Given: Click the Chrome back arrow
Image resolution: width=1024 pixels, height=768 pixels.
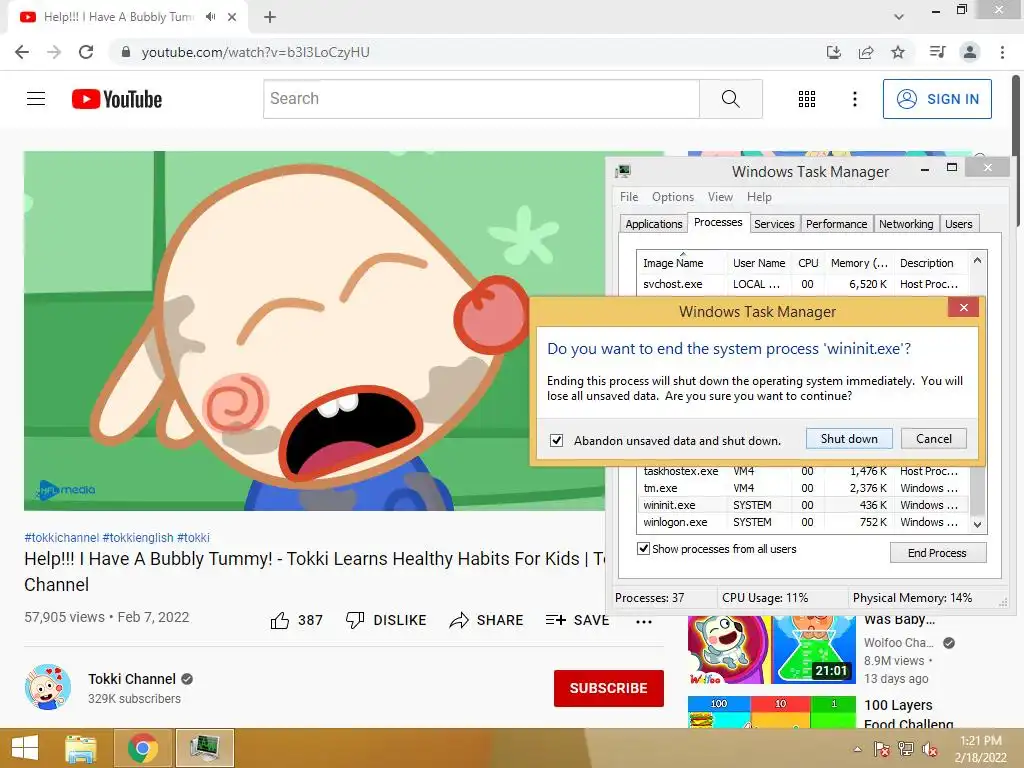Looking at the screenshot, I should pos(22,52).
